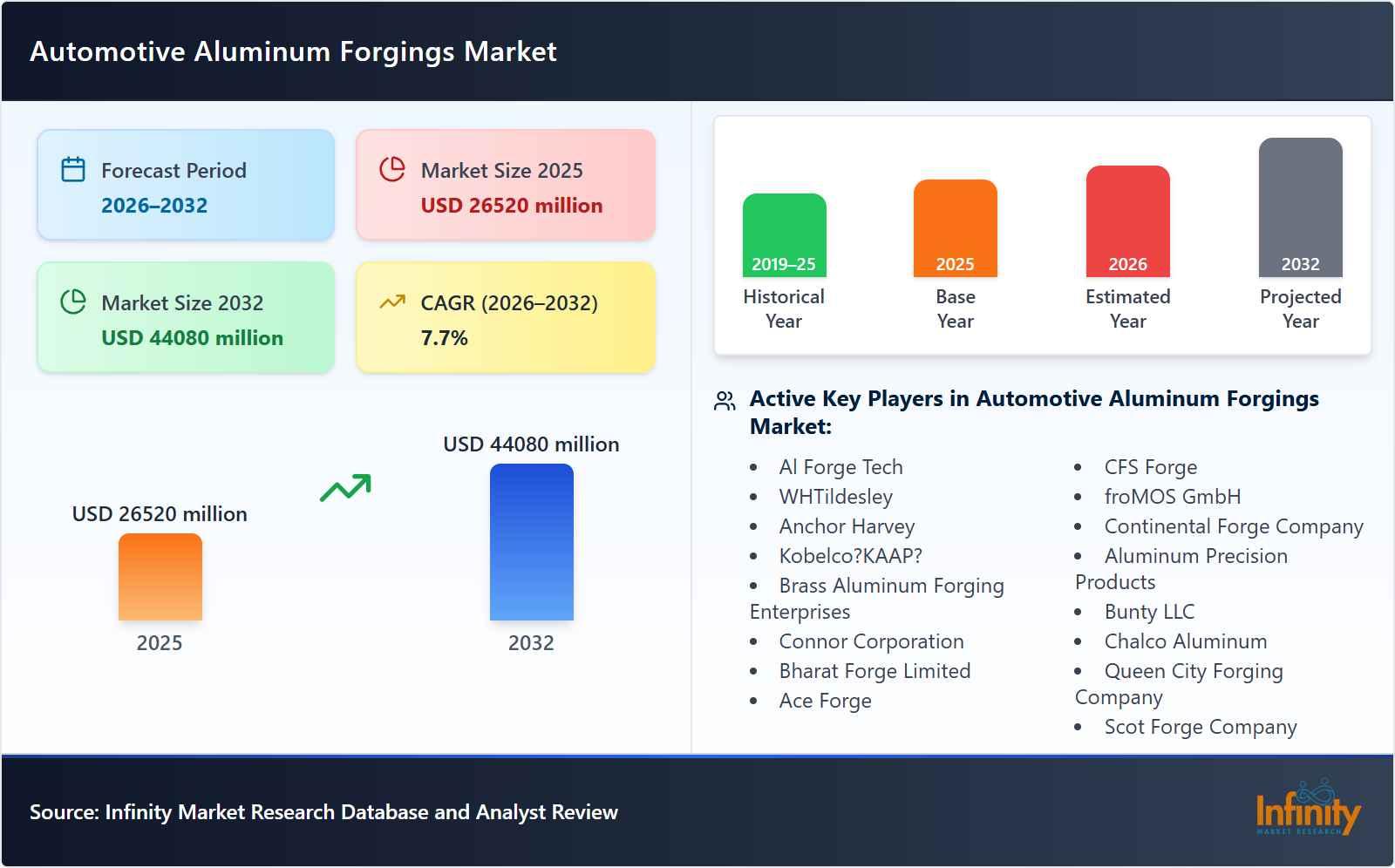Image resolution: width=1395 pixels, height=868 pixels.
Task: Click the calendar icon beside Forecast Period
Action: click(x=73, y=169)
